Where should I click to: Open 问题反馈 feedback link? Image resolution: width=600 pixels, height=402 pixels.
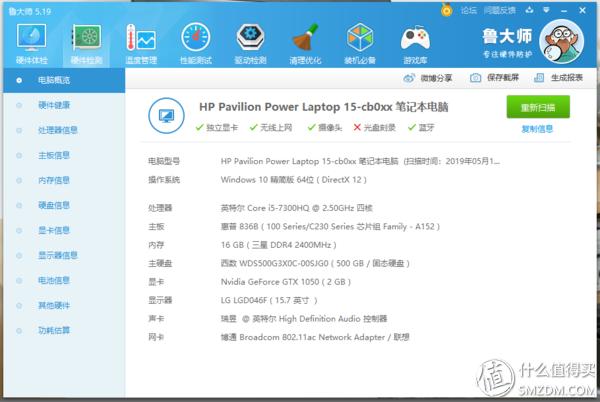500,10
